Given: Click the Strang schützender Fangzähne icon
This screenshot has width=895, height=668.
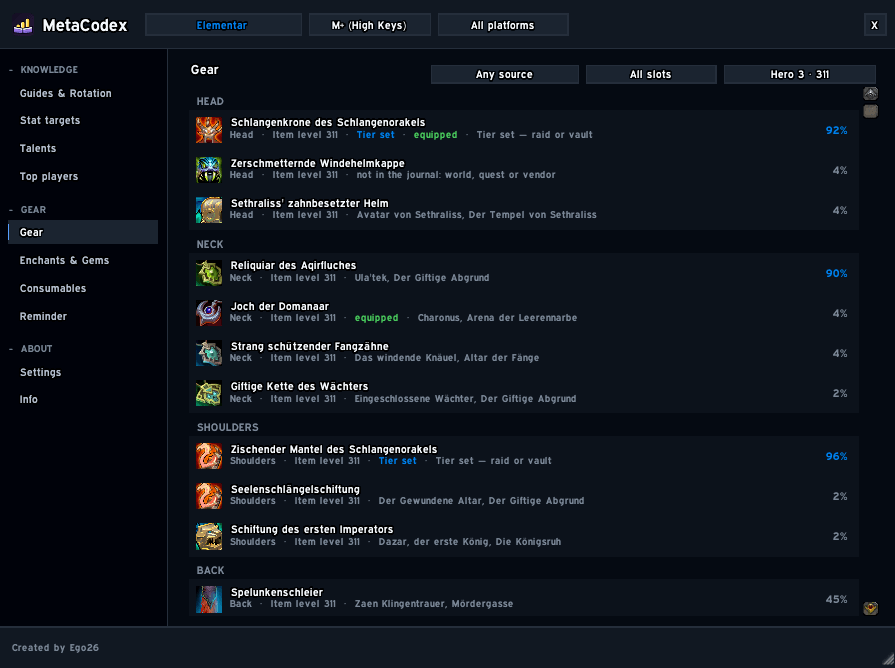Looking at the screenshot, I should click(209, 353).
